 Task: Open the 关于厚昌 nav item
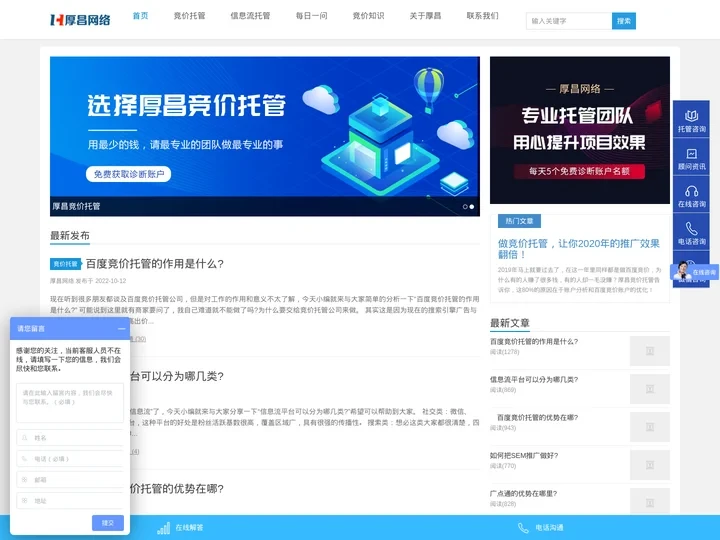(425, 16)
